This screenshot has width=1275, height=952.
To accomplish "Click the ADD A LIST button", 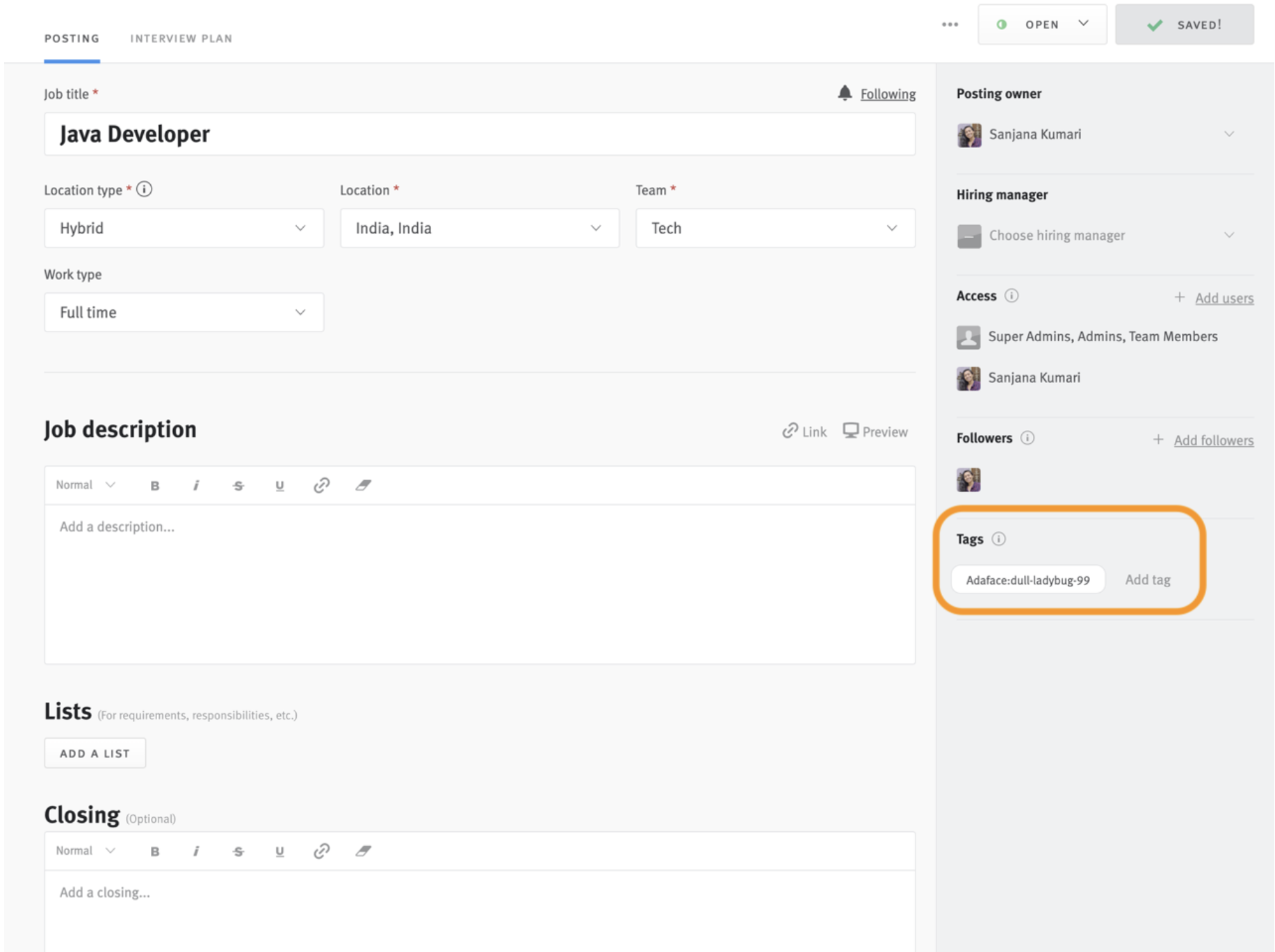I will [x=95, y=753].
